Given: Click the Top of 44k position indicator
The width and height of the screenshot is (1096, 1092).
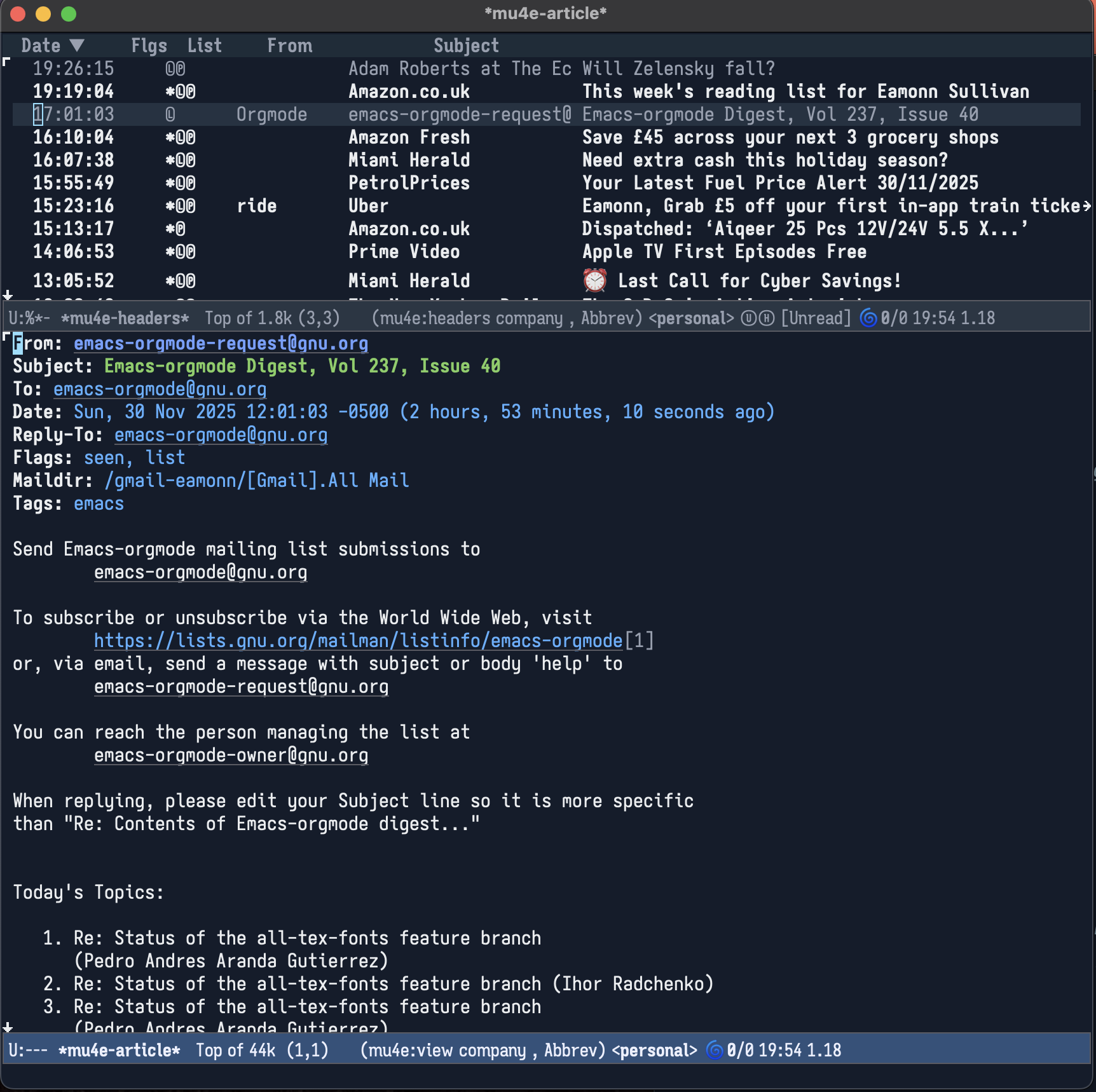Looking at the screenshot, I should point(235,1051).
